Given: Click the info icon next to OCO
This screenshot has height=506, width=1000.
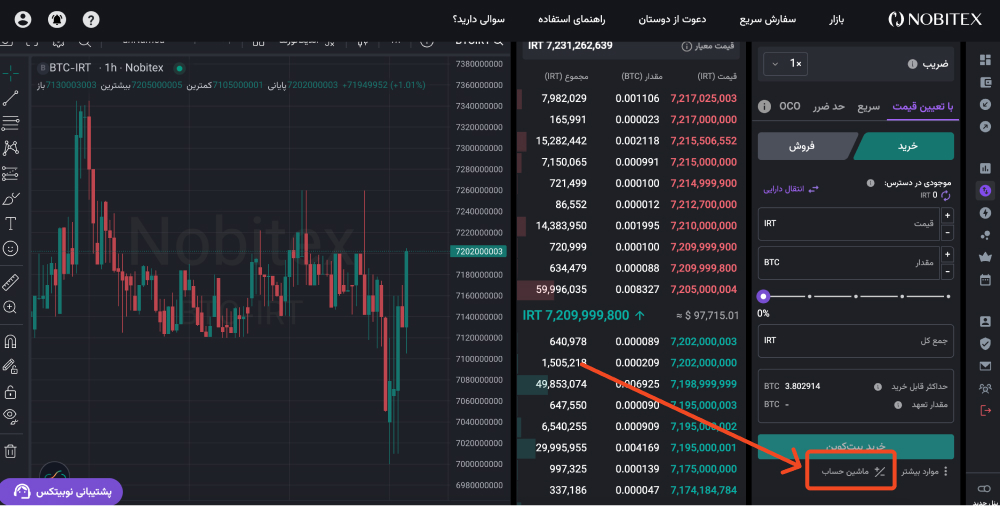Looking at the screenshot, I should 764,107.
